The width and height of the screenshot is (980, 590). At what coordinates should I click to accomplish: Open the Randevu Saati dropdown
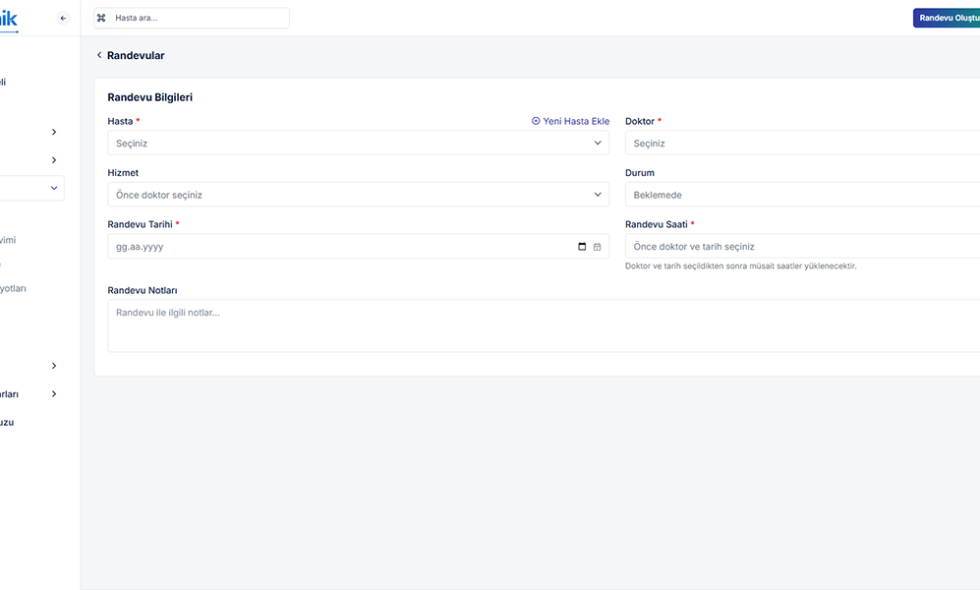(800, 246)
